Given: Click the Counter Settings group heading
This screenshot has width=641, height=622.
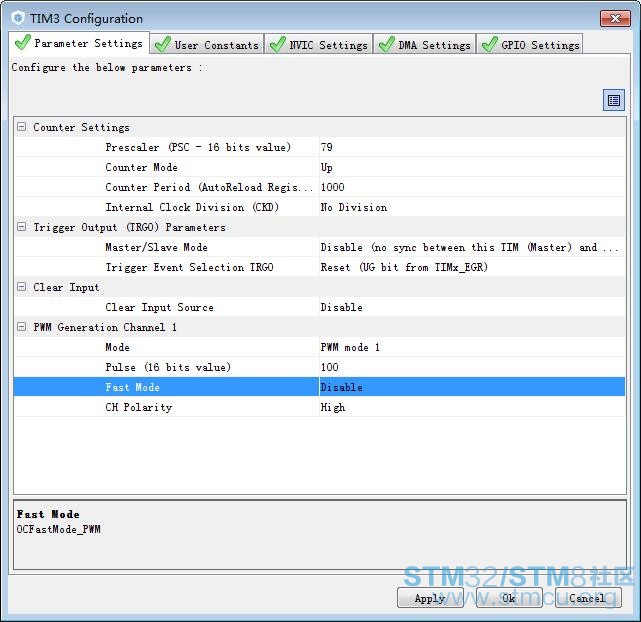Looking at the screenshot, I should 81,127.
